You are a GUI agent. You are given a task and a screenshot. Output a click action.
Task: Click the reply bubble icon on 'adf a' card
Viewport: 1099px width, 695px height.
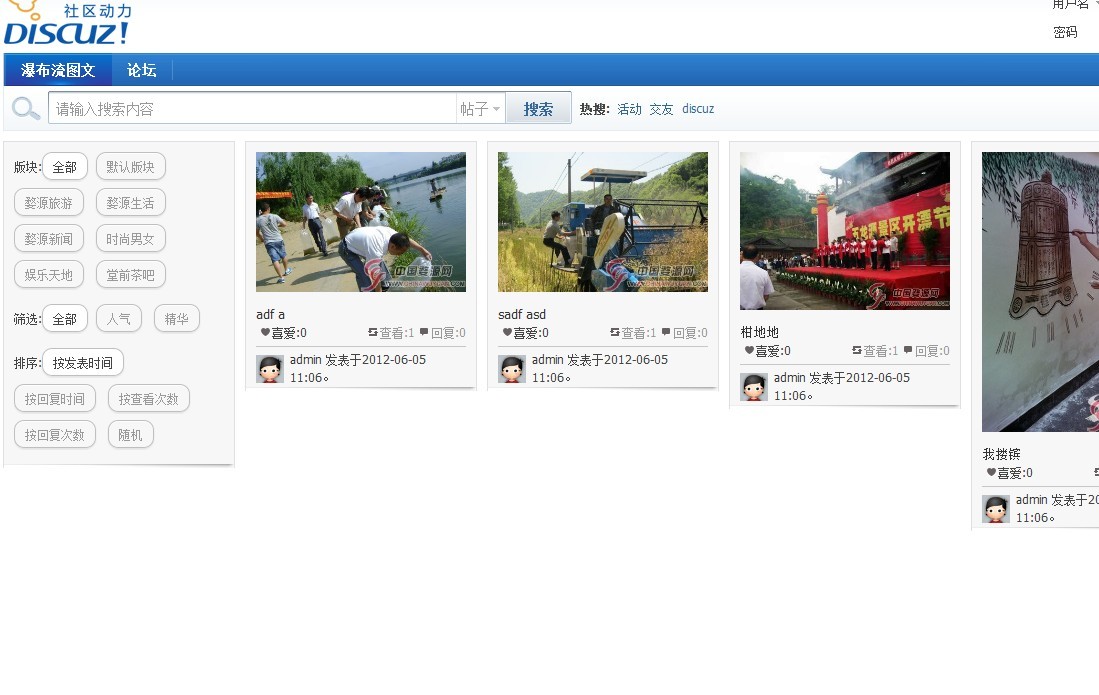tap(424, 332)
